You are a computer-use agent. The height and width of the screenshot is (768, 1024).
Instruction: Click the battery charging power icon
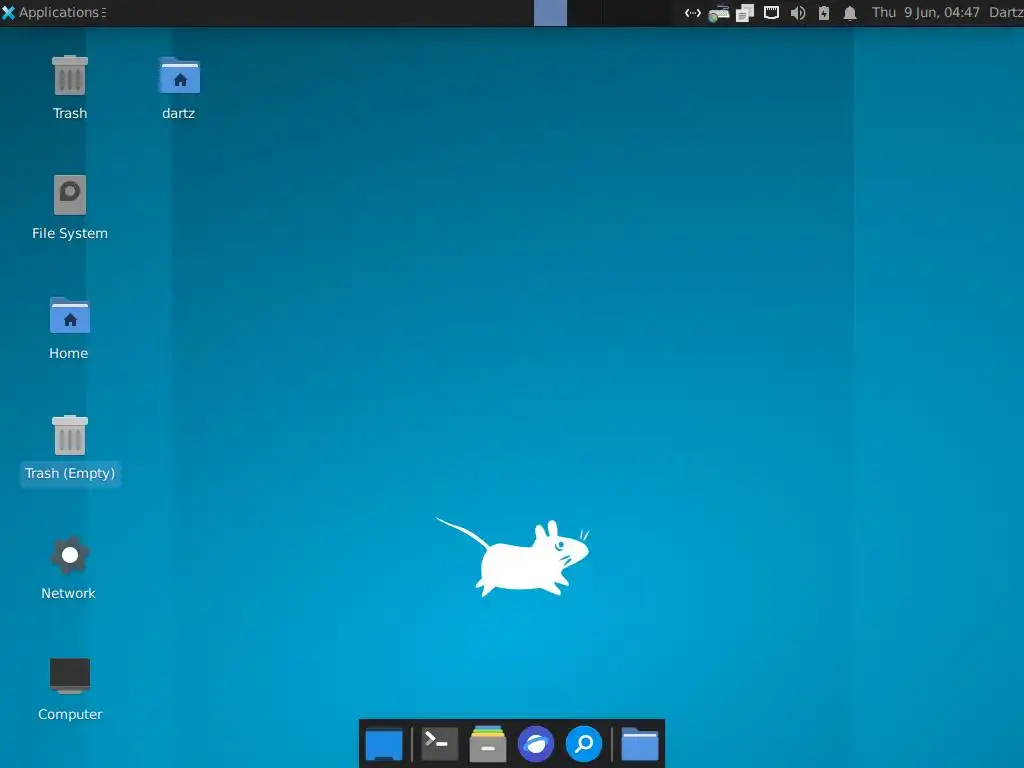click(x=824, y=13)
